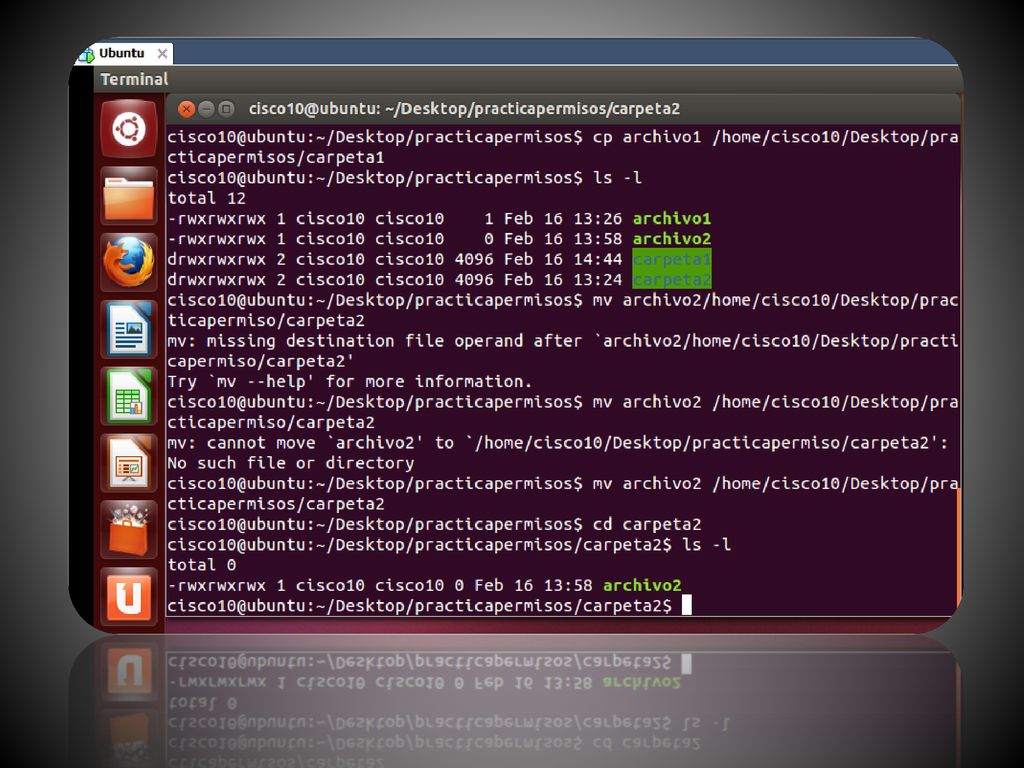Maximize the terminal window
Screen dimensions: 1024x768
[226, 109]
